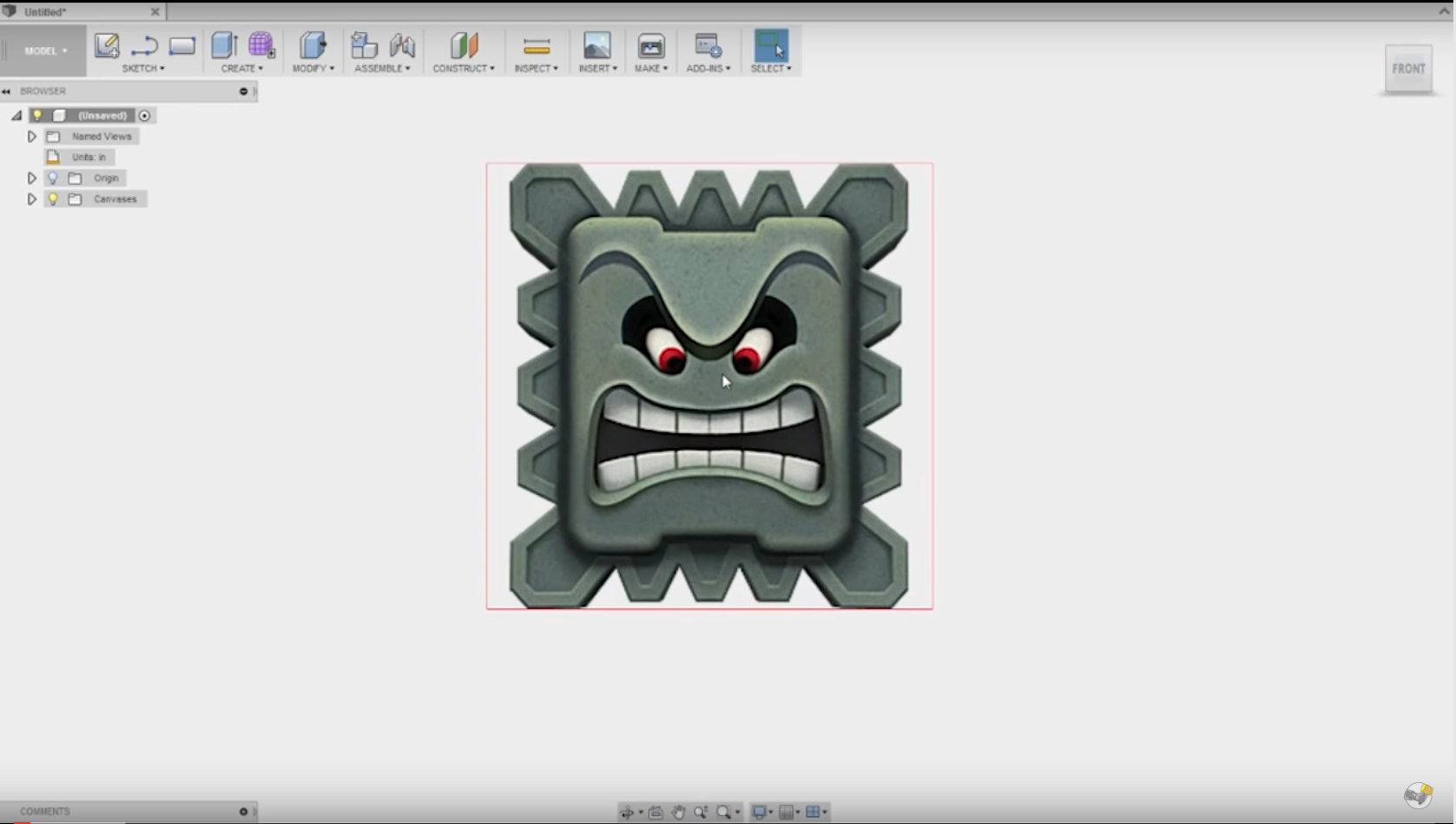Hide the Canvases folder via its lightbulb
Viewport: 1456px width, 824px height.
52,199
